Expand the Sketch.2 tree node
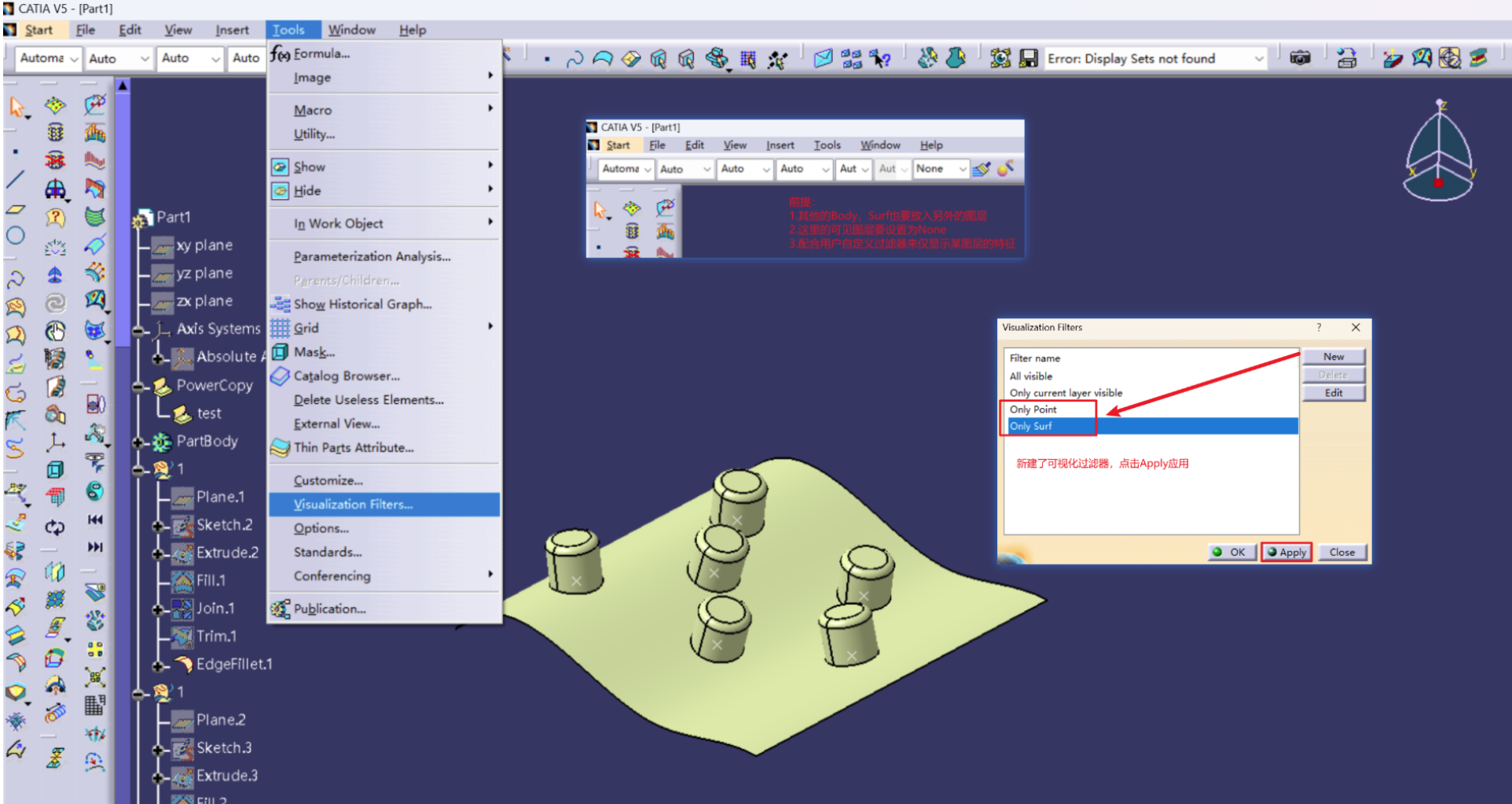1512x804 pixels. click(158, 527)
